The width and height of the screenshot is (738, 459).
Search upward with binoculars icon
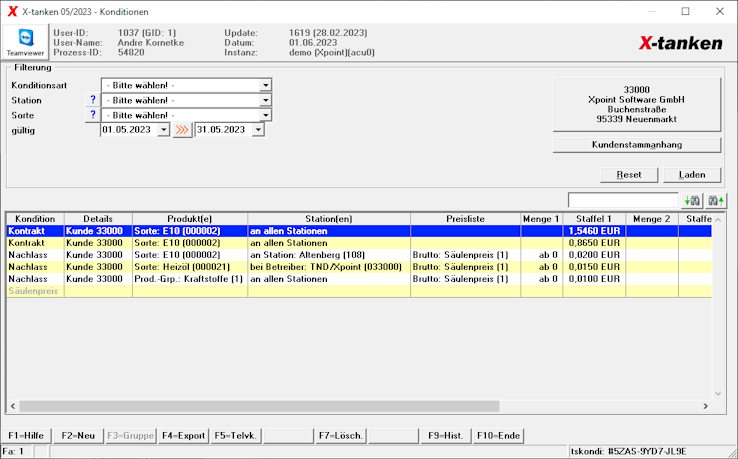coord(716,201)
